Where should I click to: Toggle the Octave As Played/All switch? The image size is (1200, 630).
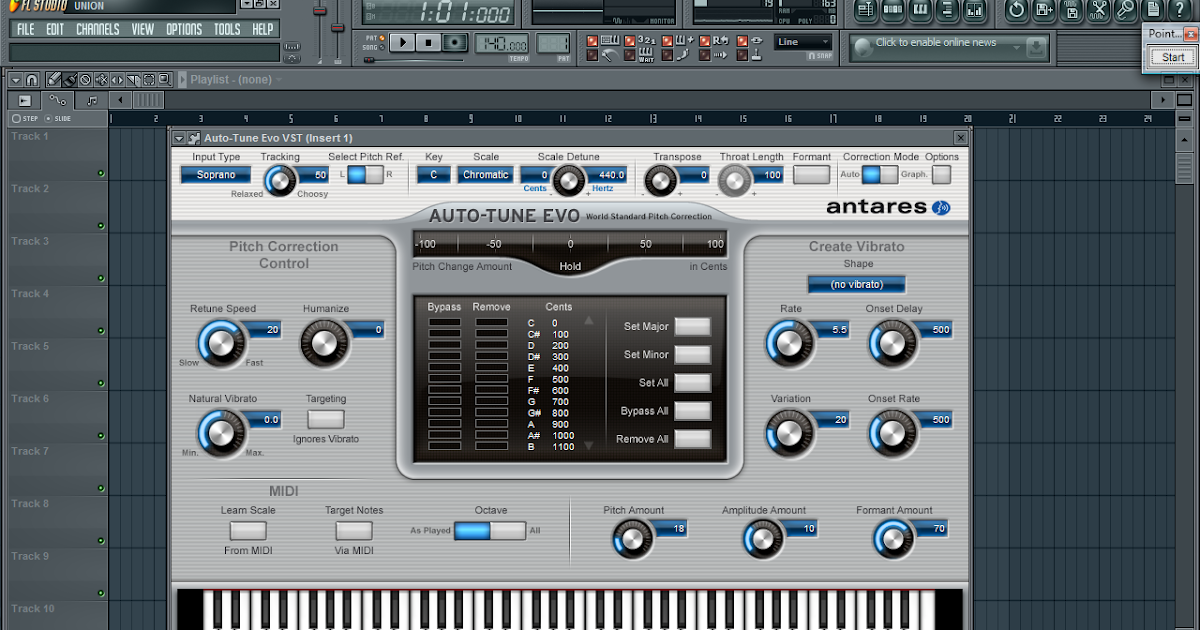coord(490,530)
